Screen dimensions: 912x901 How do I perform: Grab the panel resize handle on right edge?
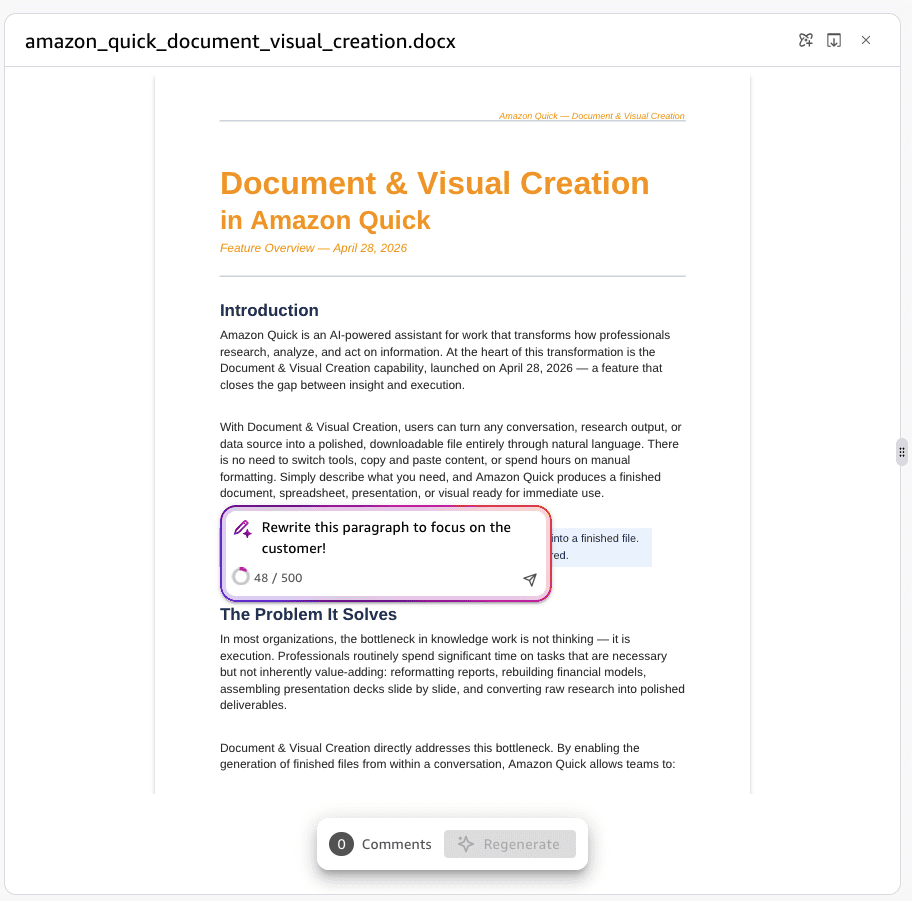click(902, 452)
